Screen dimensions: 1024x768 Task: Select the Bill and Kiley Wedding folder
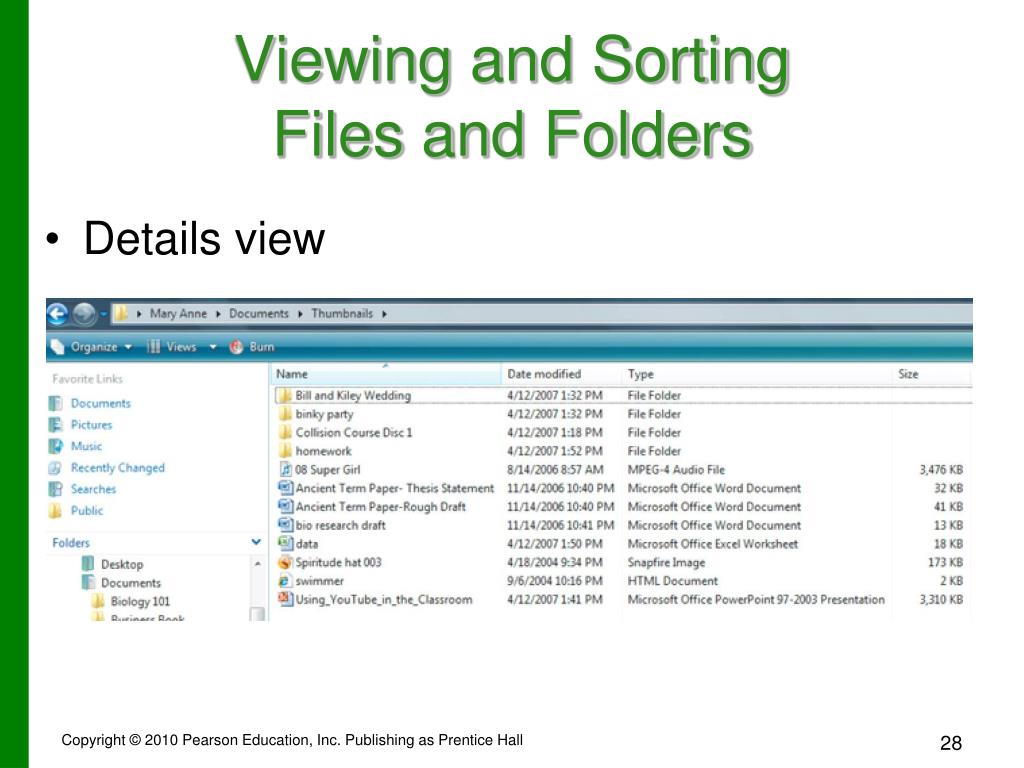click(x=353, y=396)
